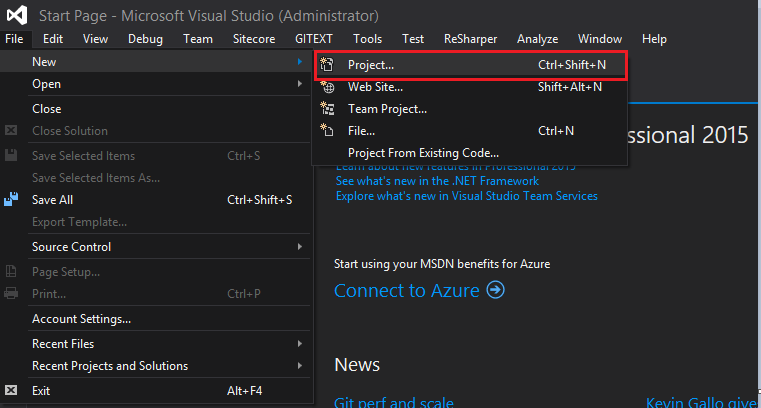Select Export Template... entry

click(155, 222)
